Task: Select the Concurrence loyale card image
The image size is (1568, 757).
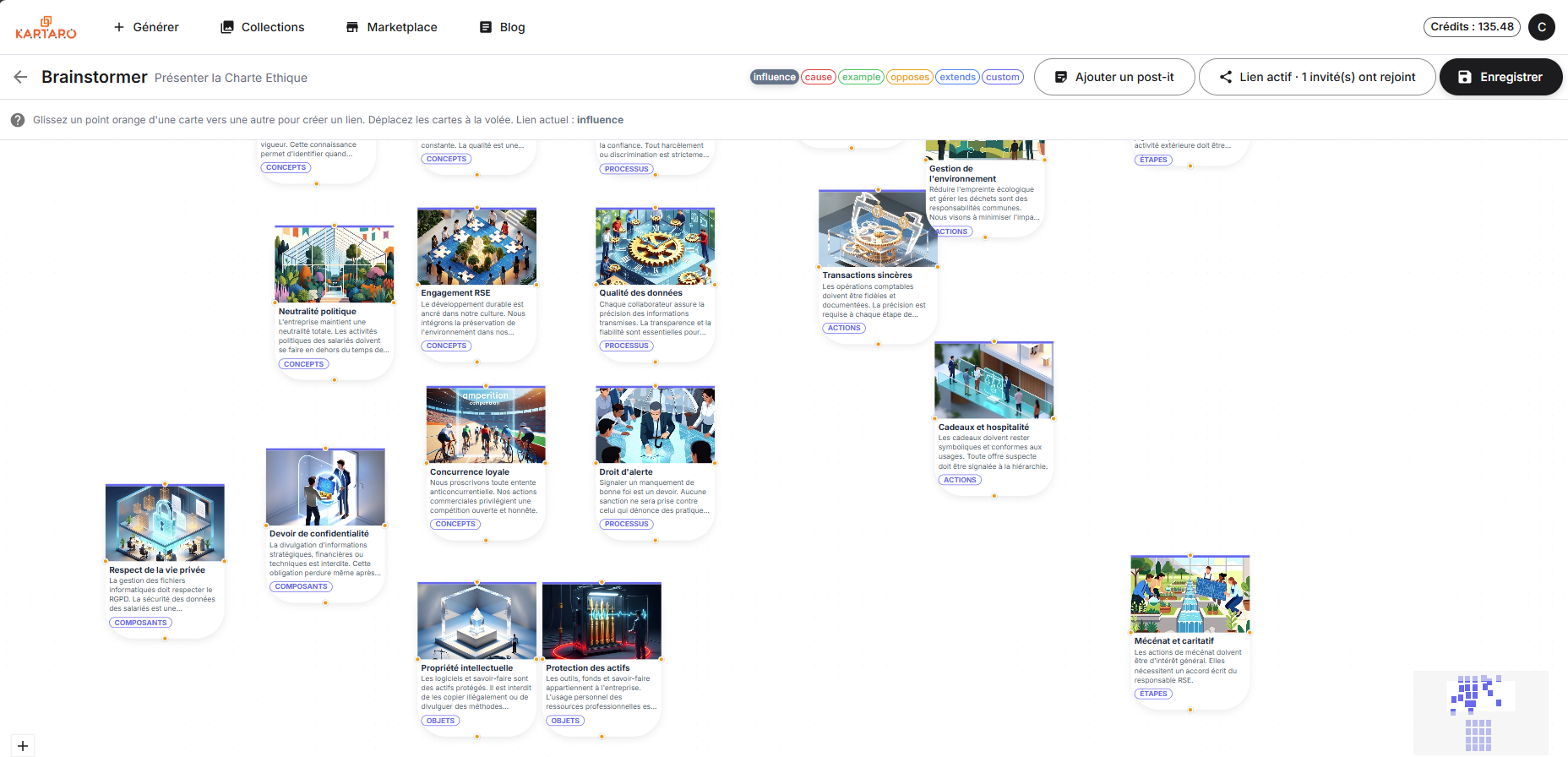Action: point(486,425)
